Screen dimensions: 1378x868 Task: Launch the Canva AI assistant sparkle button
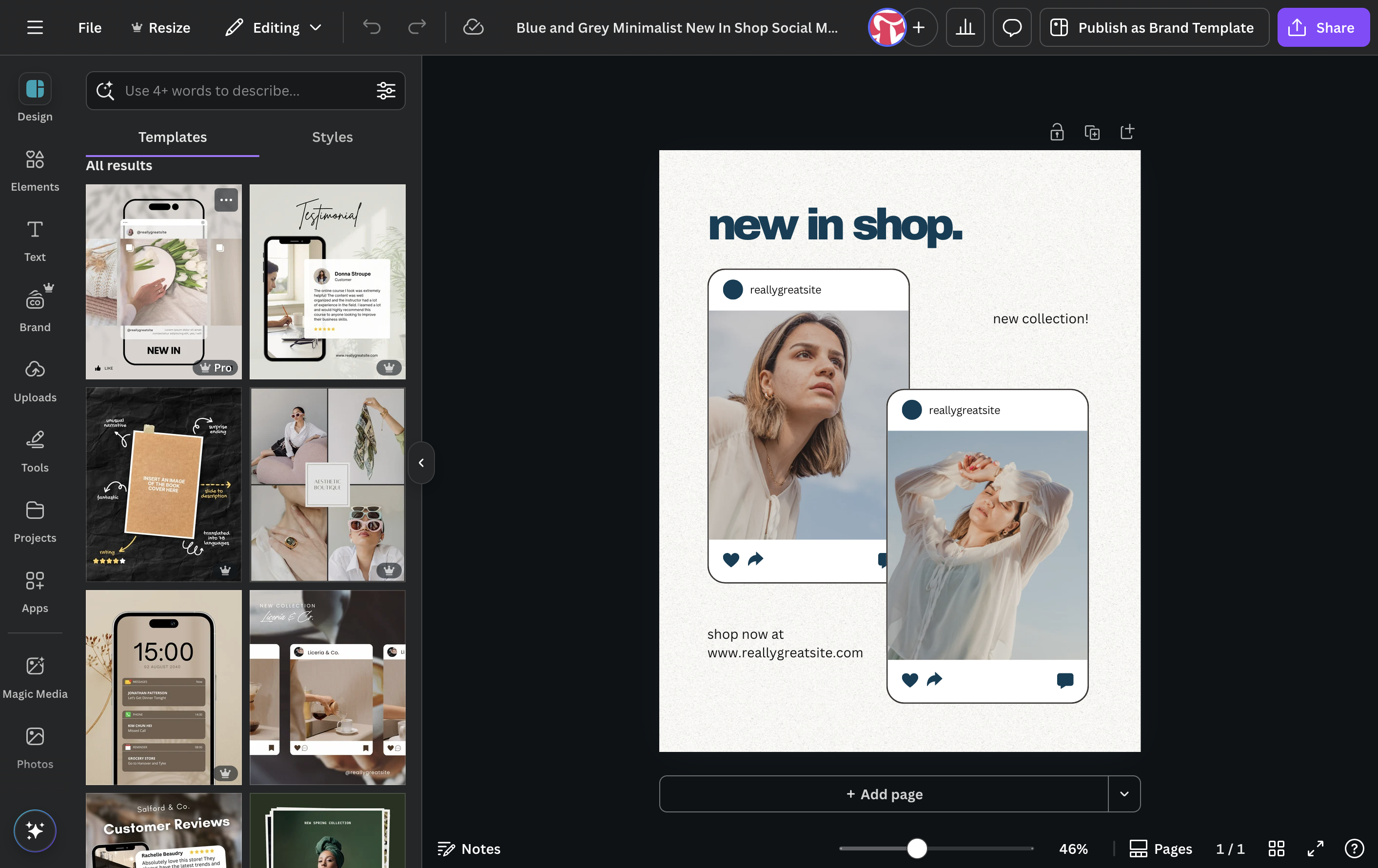35,830
